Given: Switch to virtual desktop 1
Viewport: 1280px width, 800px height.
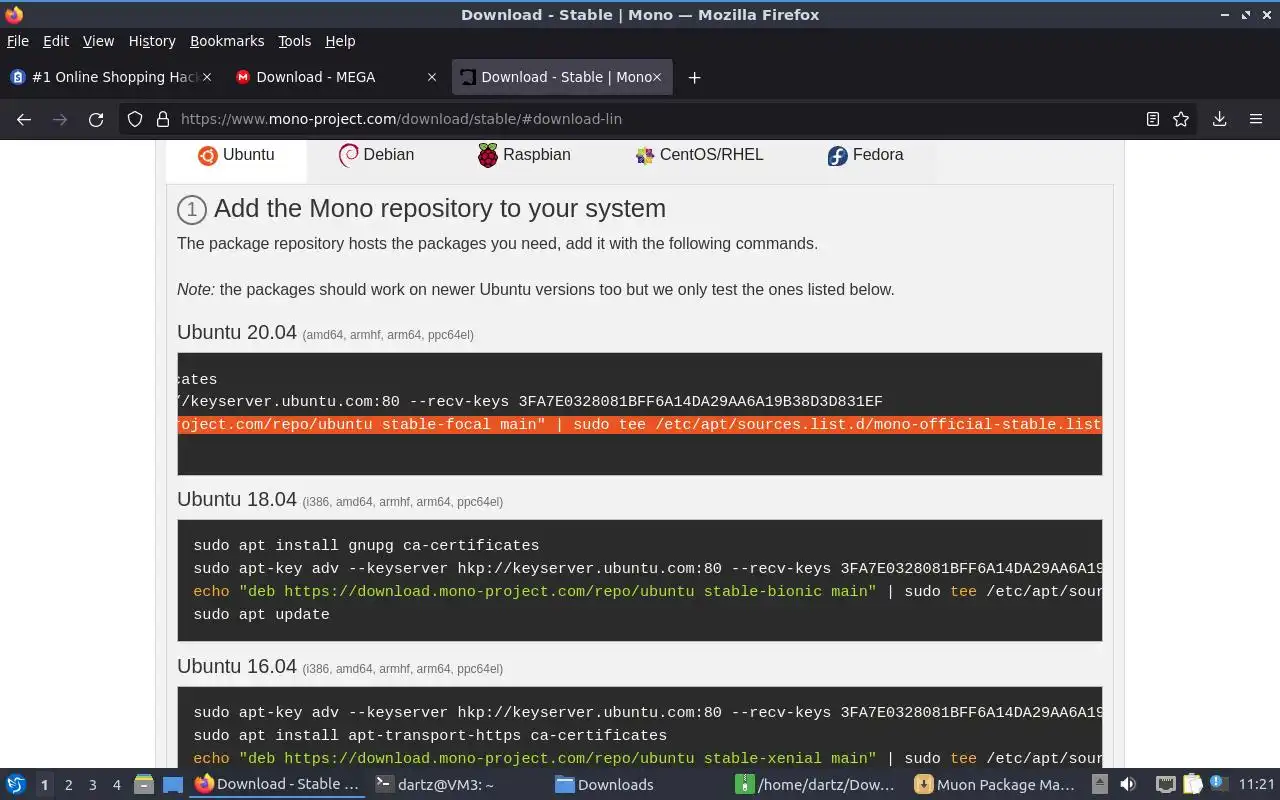Looking at the screenshot, I should pyautogui.click(x=44, y=785).
